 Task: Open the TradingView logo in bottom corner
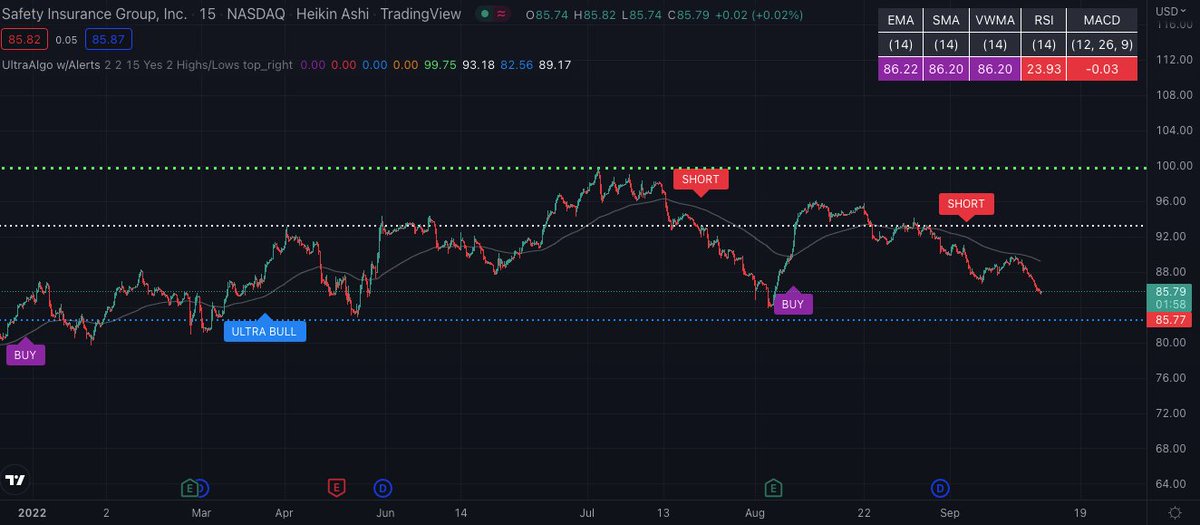[x=14, y=481]
